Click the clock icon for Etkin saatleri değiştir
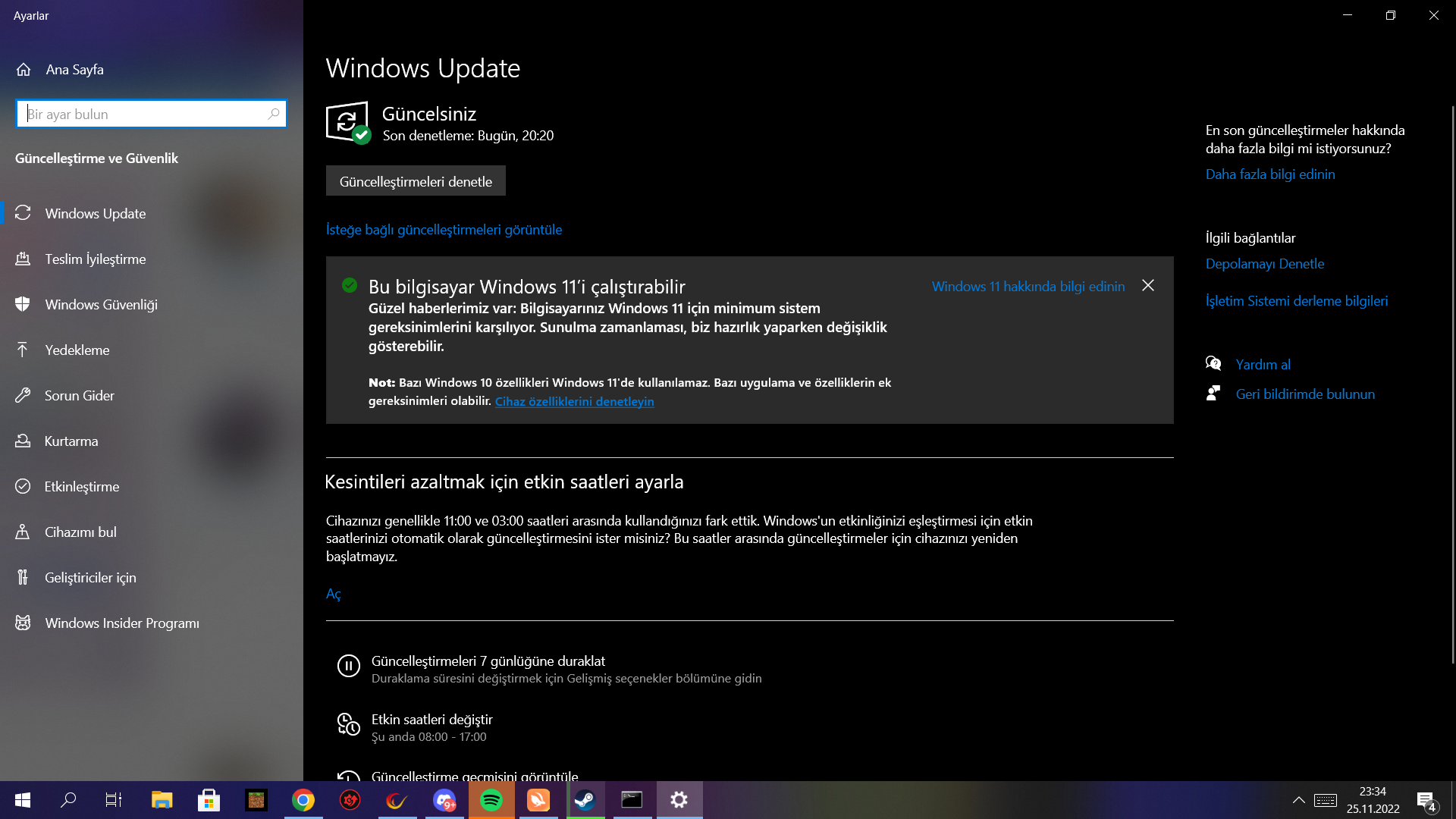 348,724
